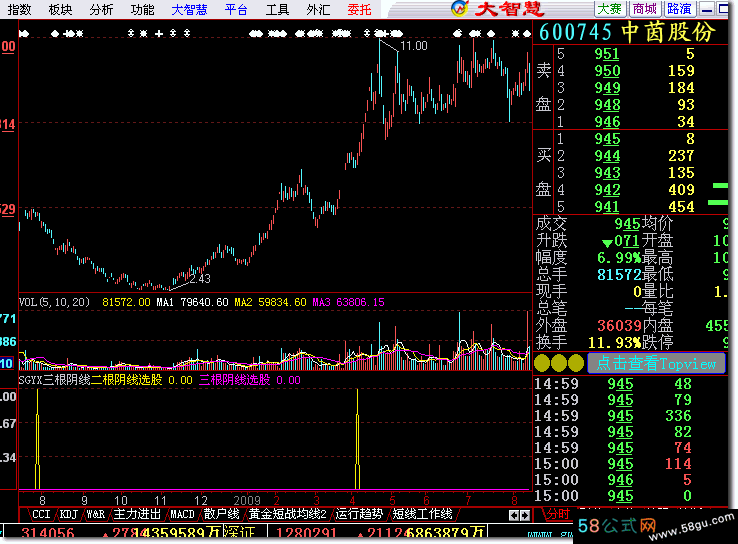Image resolution: width=738 pixels, height=544 pixels.
Task: Switch to the MACD indicator tab
Action: coord(182,514)
